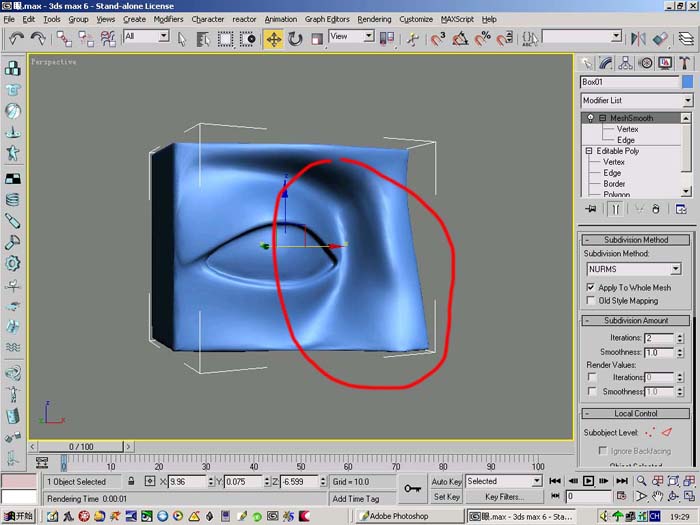Select the Rectangular Selection Region tool
This screenshot has height=525, width=700.
click(225, 39)
